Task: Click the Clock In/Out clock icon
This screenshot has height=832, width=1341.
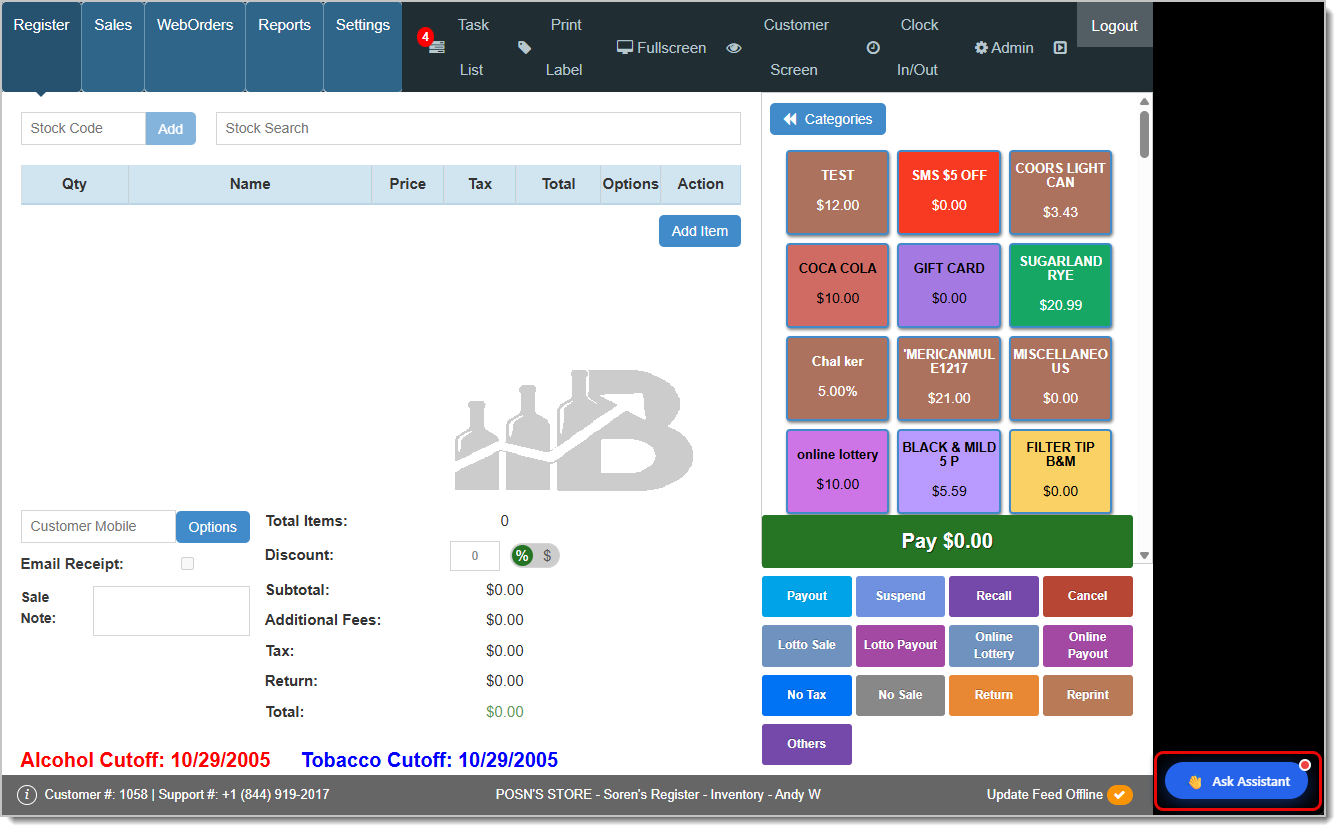Action: 873,47
